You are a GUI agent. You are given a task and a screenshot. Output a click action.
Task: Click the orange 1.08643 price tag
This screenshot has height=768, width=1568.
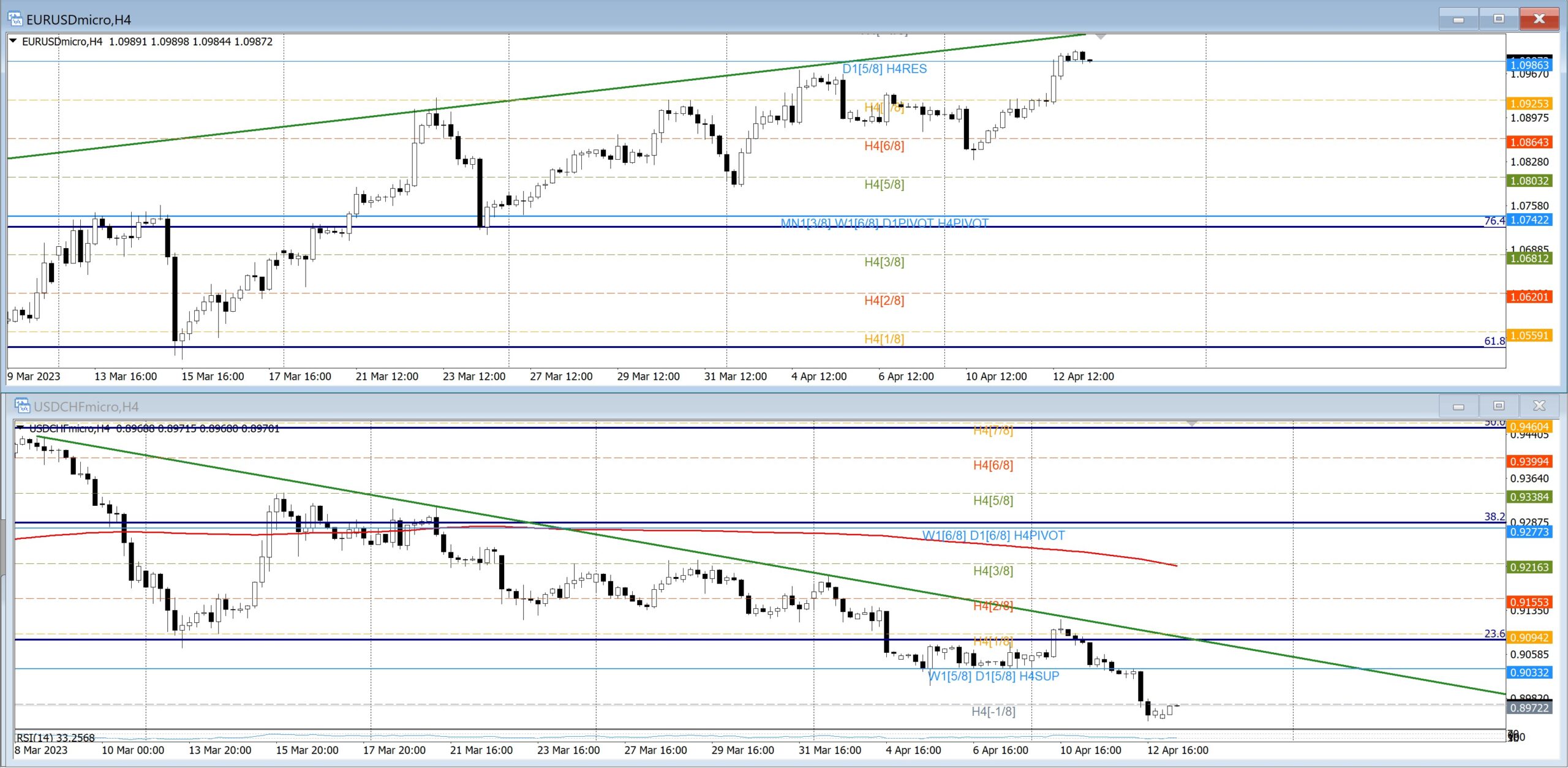pyautogui.click(x=1529, y=142)
